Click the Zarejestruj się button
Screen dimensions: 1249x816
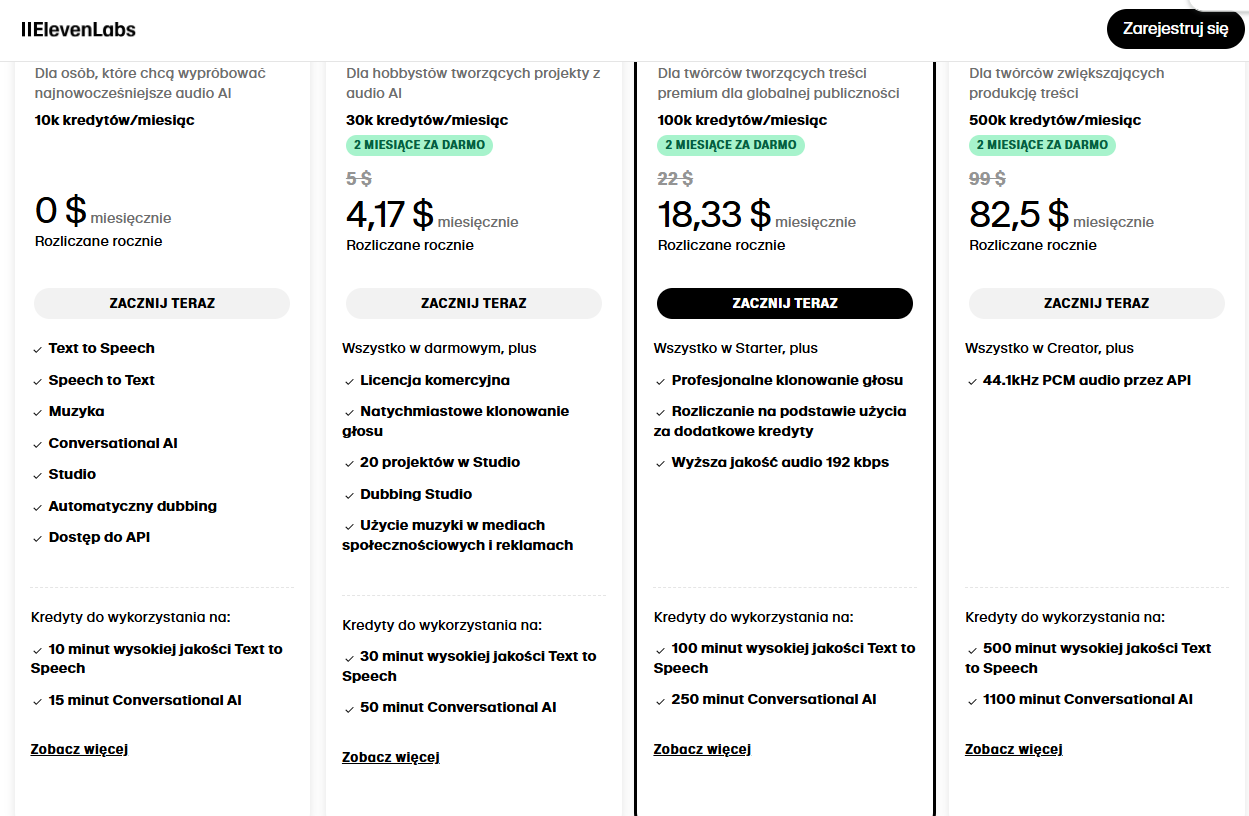coord(1175,29)
